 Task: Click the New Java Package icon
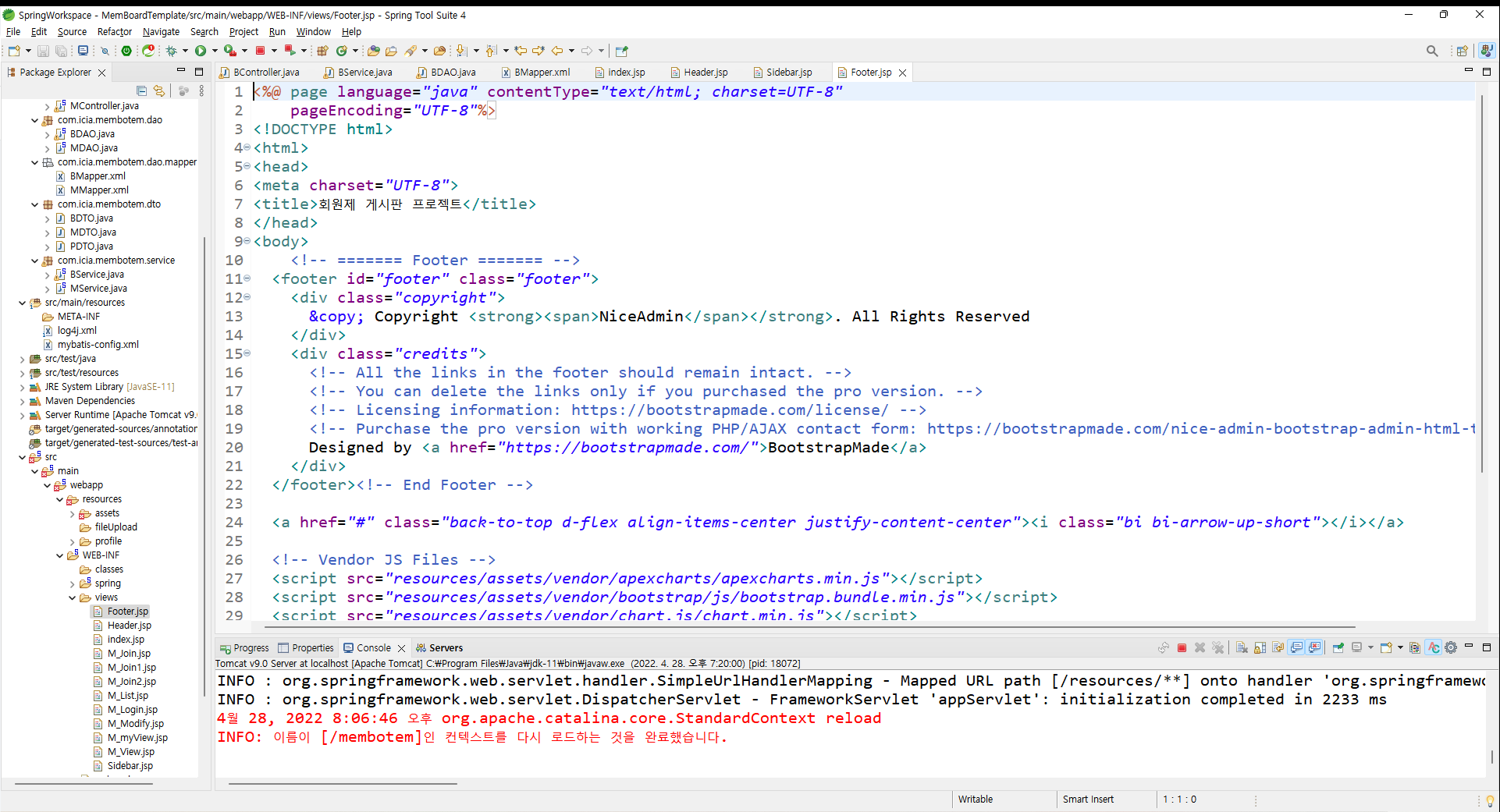tap(322, 51)
